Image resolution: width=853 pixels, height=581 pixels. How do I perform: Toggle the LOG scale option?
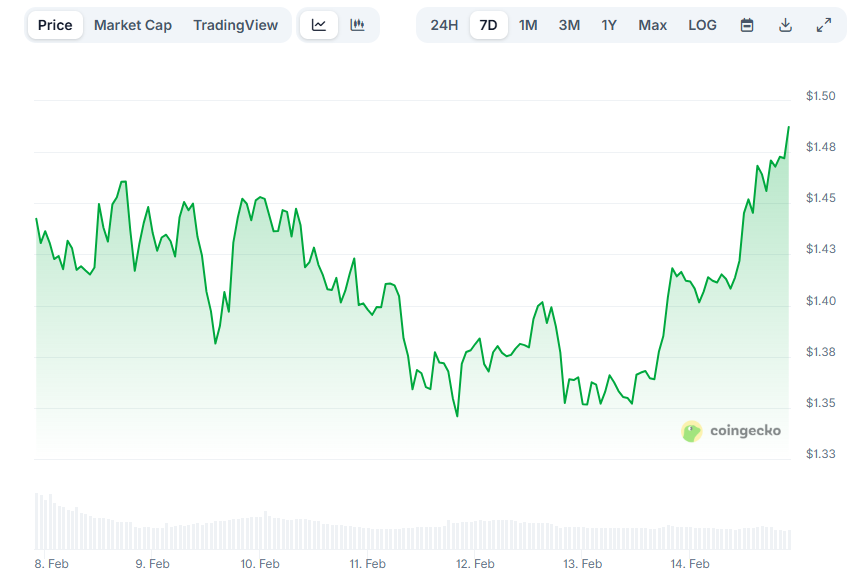(x=702, y=25)
